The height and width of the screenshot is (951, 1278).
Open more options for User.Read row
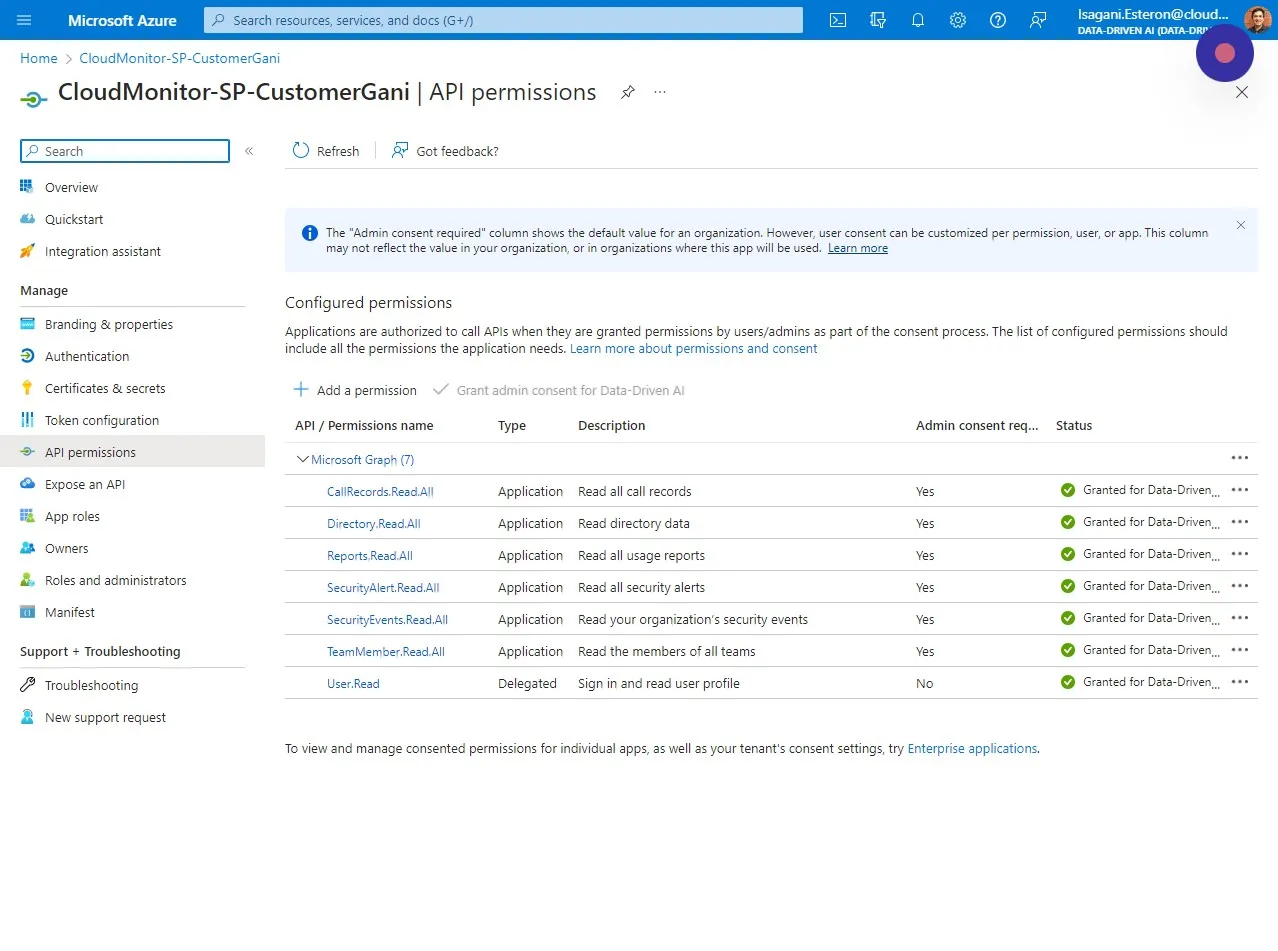tap(1240, 682)
